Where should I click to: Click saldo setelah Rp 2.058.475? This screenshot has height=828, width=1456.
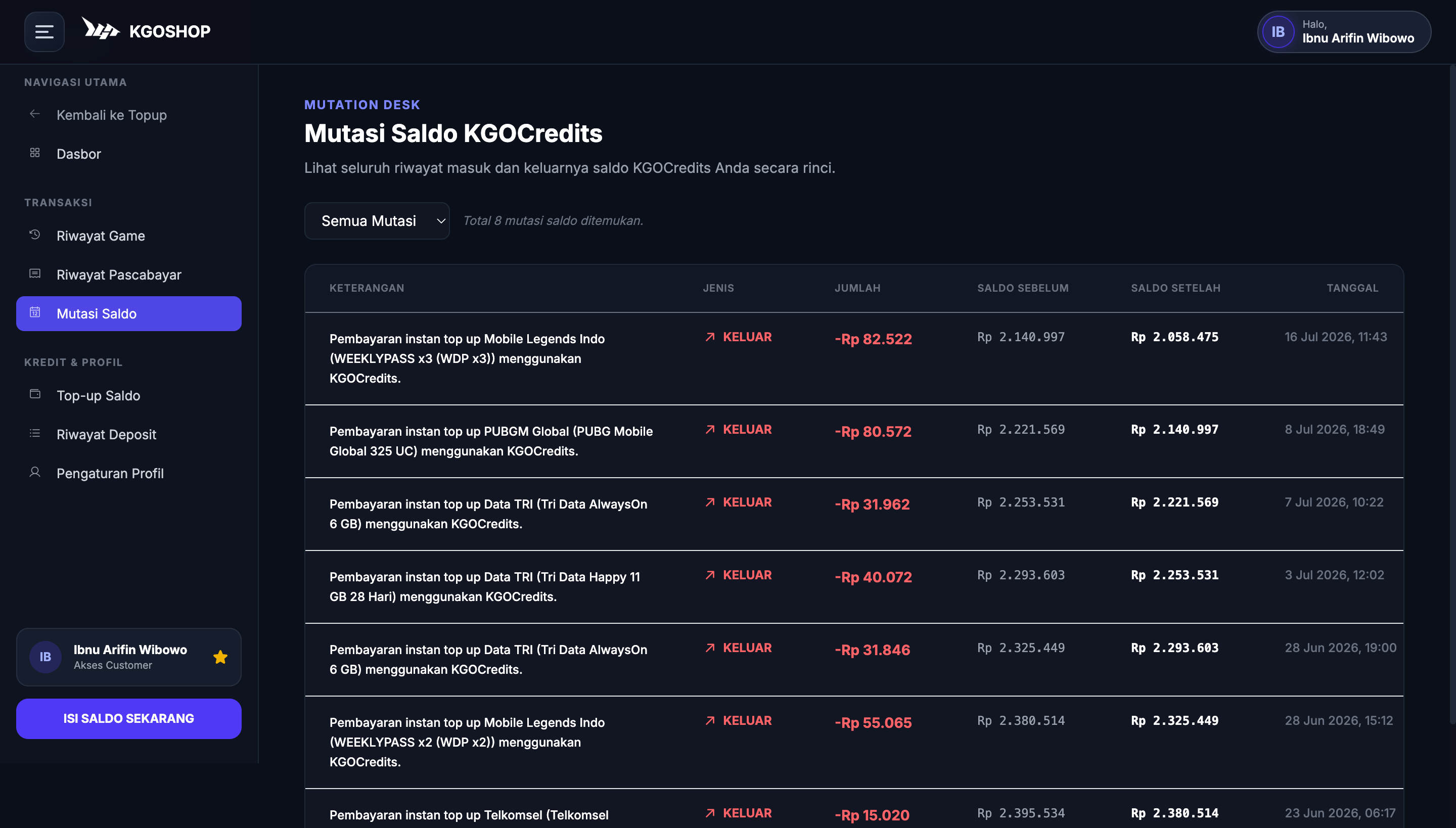1174,337
